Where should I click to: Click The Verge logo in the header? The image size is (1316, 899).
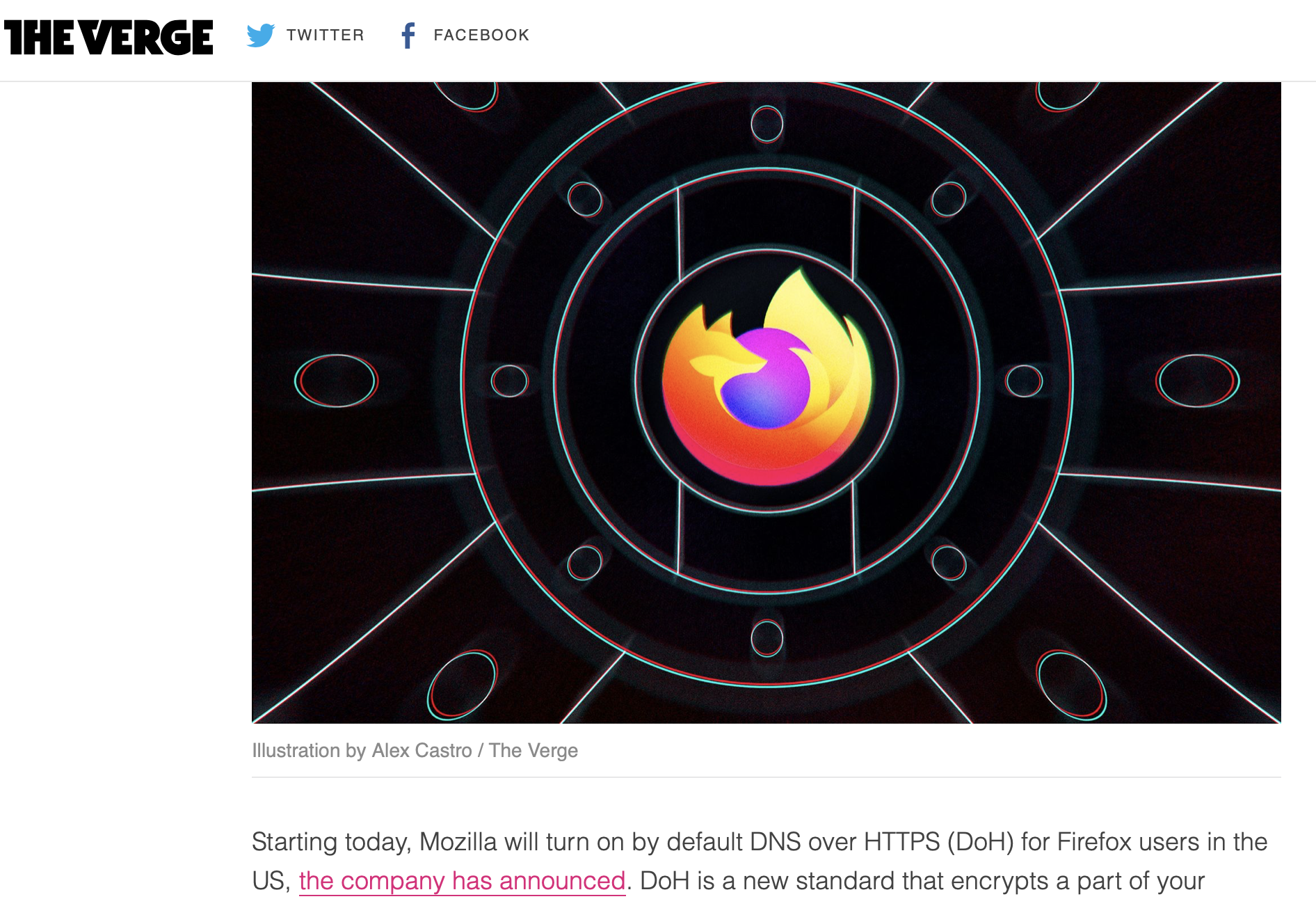[109, 37]
